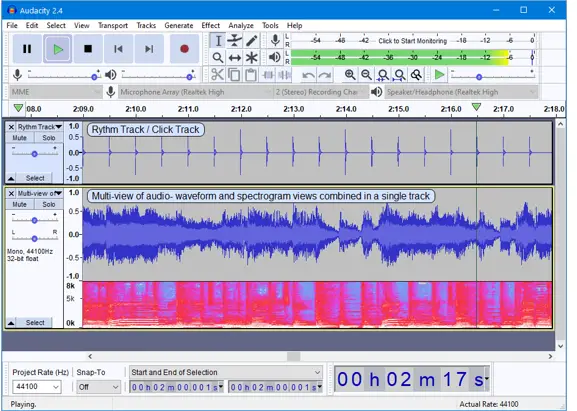The image size is (577, 411).
Task: Click the playback meter speaker icon
Action: tap(275, 57)
